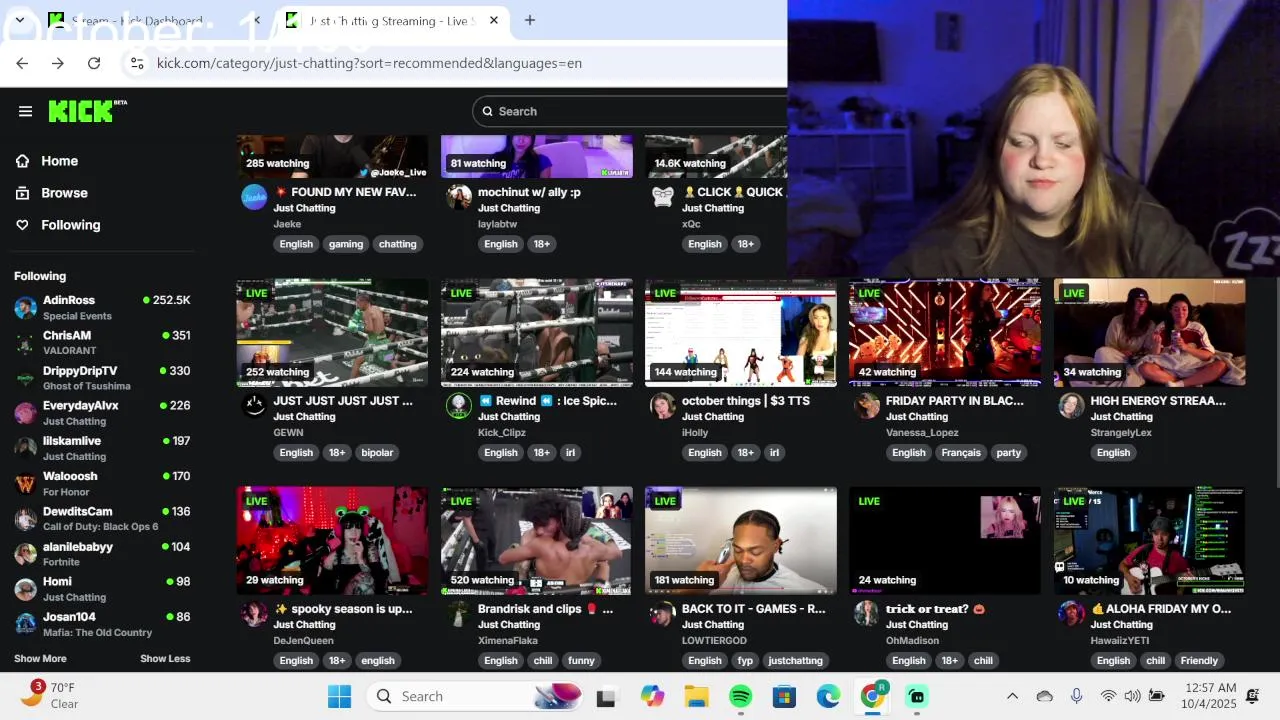This screenshot has width=1280, height=720.
Task: Open ChrisAM channel in Following list
Action: tap(102, 342)
